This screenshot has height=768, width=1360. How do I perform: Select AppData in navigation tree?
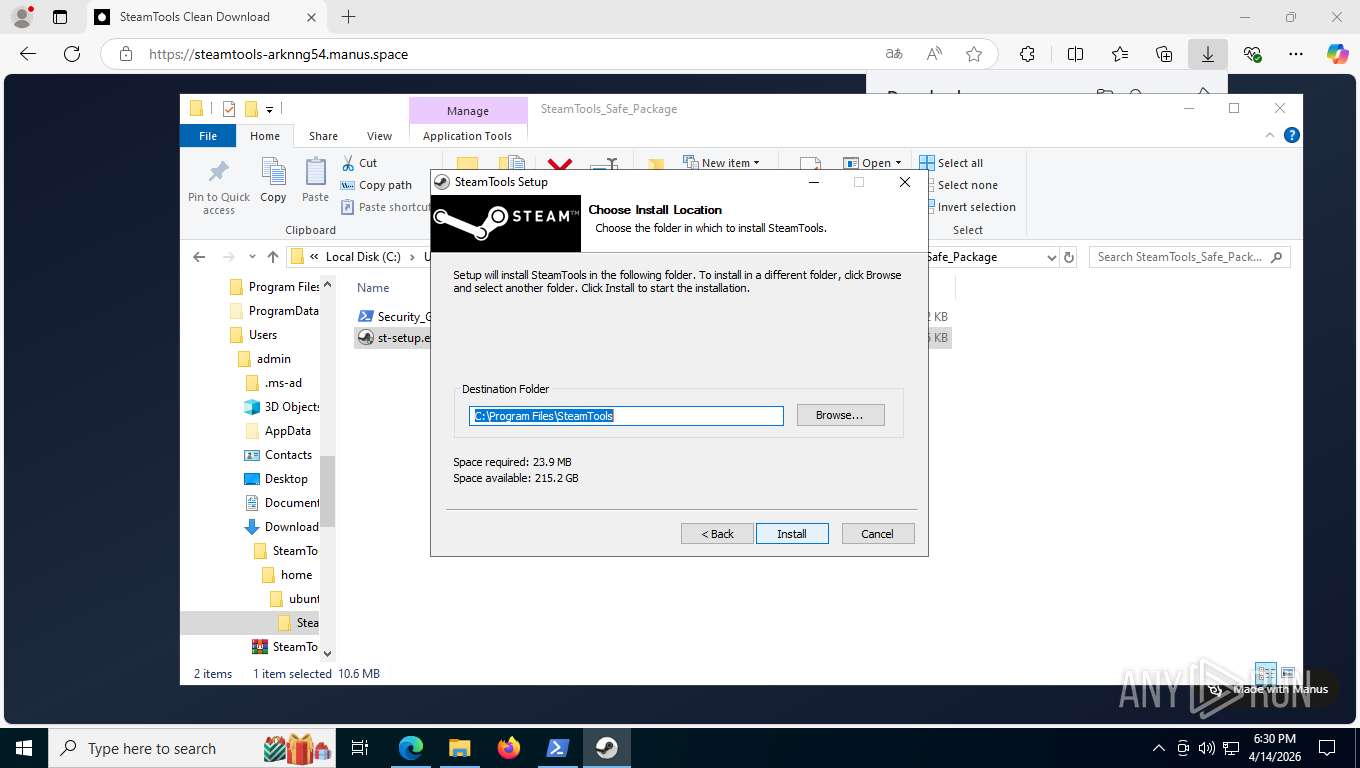pyautogui.click(x=278, y=431)
